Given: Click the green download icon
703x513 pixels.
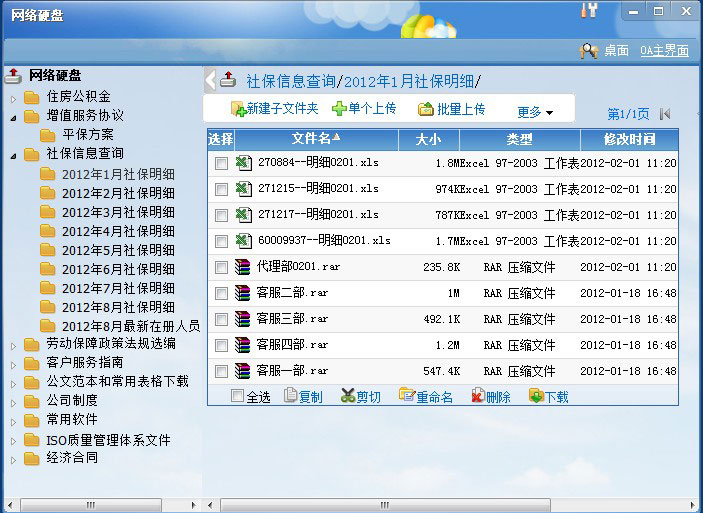Looking at the screenshot, I should tap(536, 396).
